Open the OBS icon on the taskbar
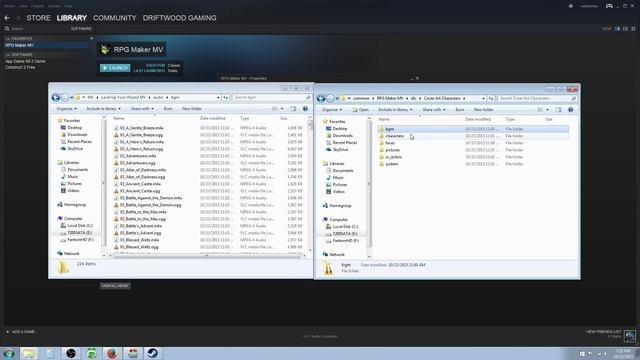Image resolution: width=640 pixels, height=360 pixels. (x=71, y=353)
